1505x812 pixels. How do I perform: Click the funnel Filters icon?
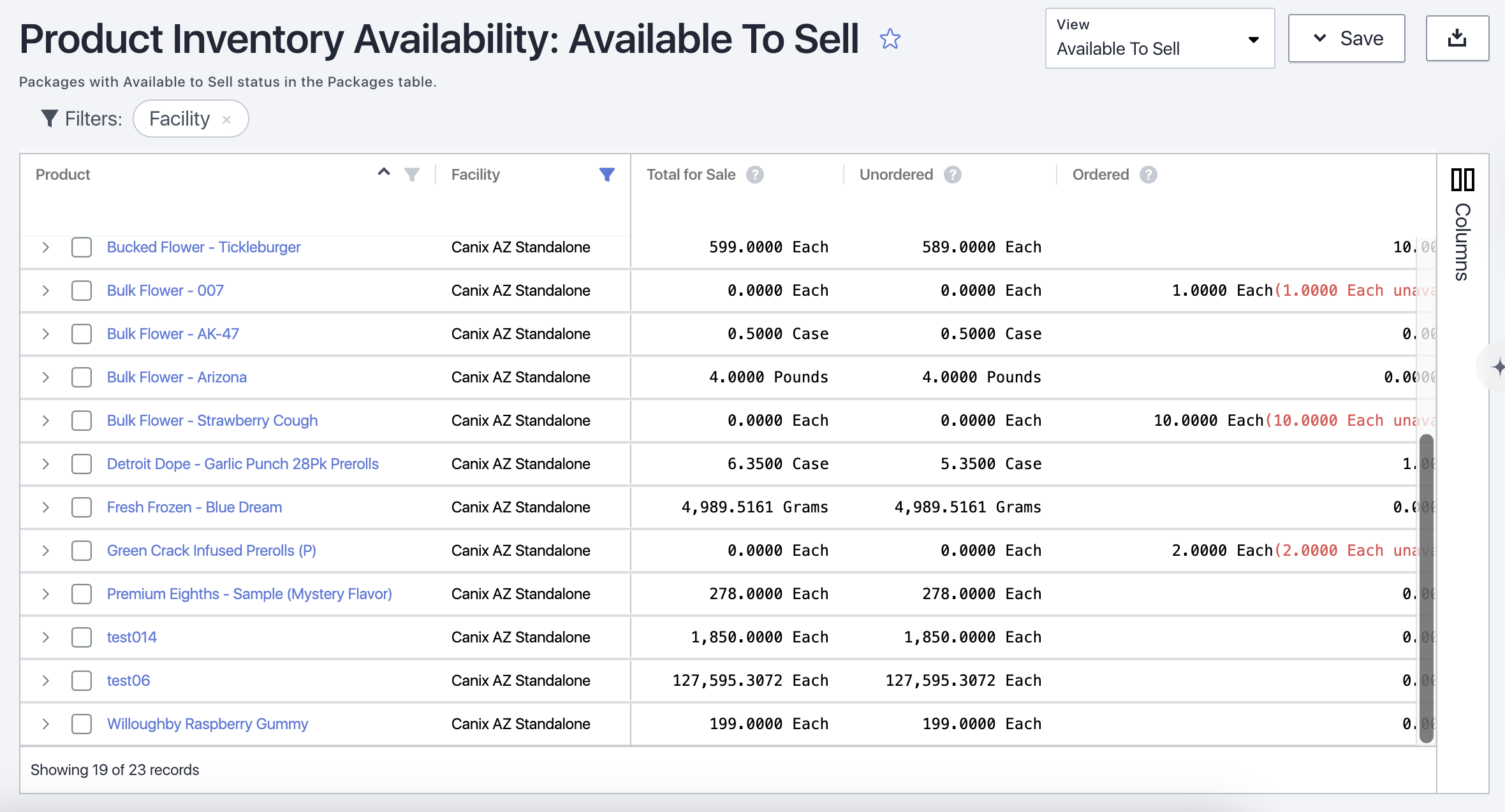click(49, 119)
